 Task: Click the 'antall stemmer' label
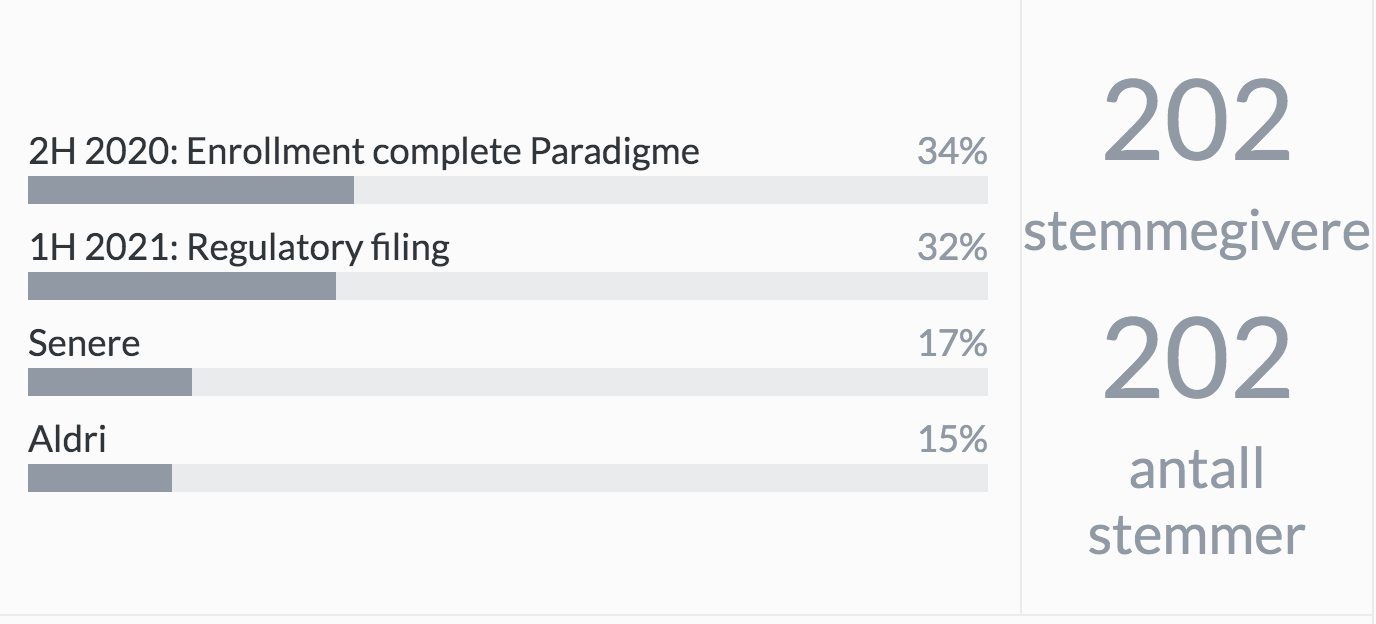pyautogui.click(x=1197, y=501)
